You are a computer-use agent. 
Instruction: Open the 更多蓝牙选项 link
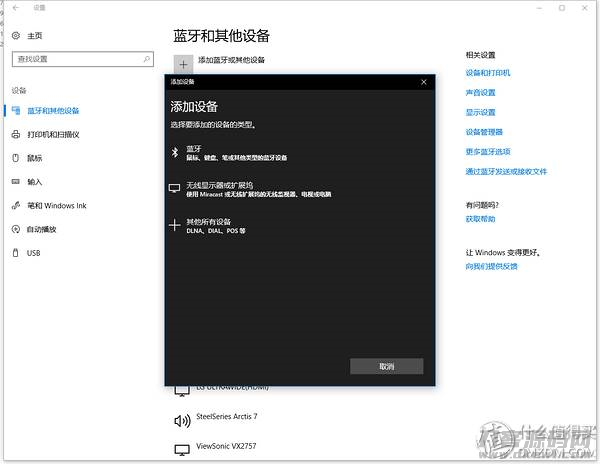tap(488, 151)
